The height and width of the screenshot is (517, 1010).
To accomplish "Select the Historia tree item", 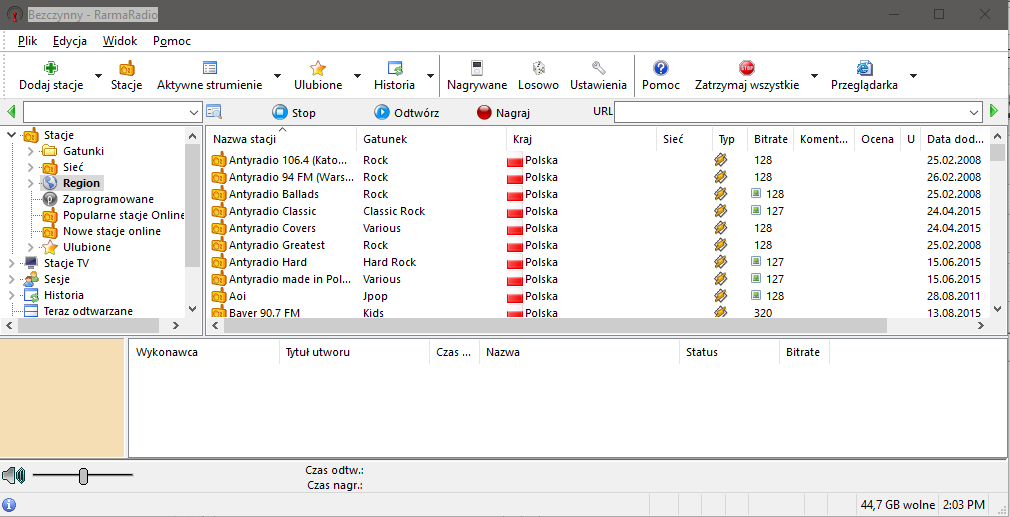I will (x=64, y=296).
